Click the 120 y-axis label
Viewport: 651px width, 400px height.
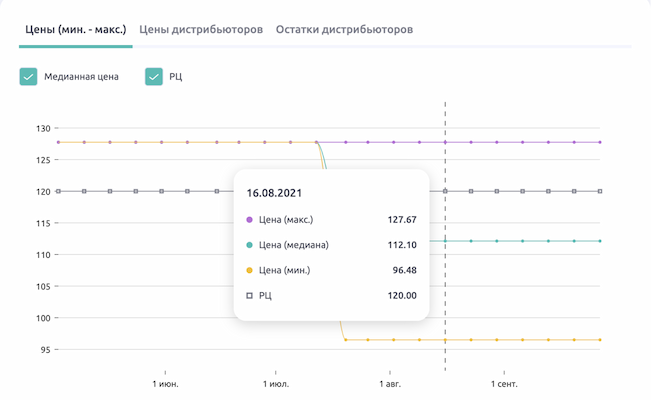pyautogui.click(x=43, y=191)
